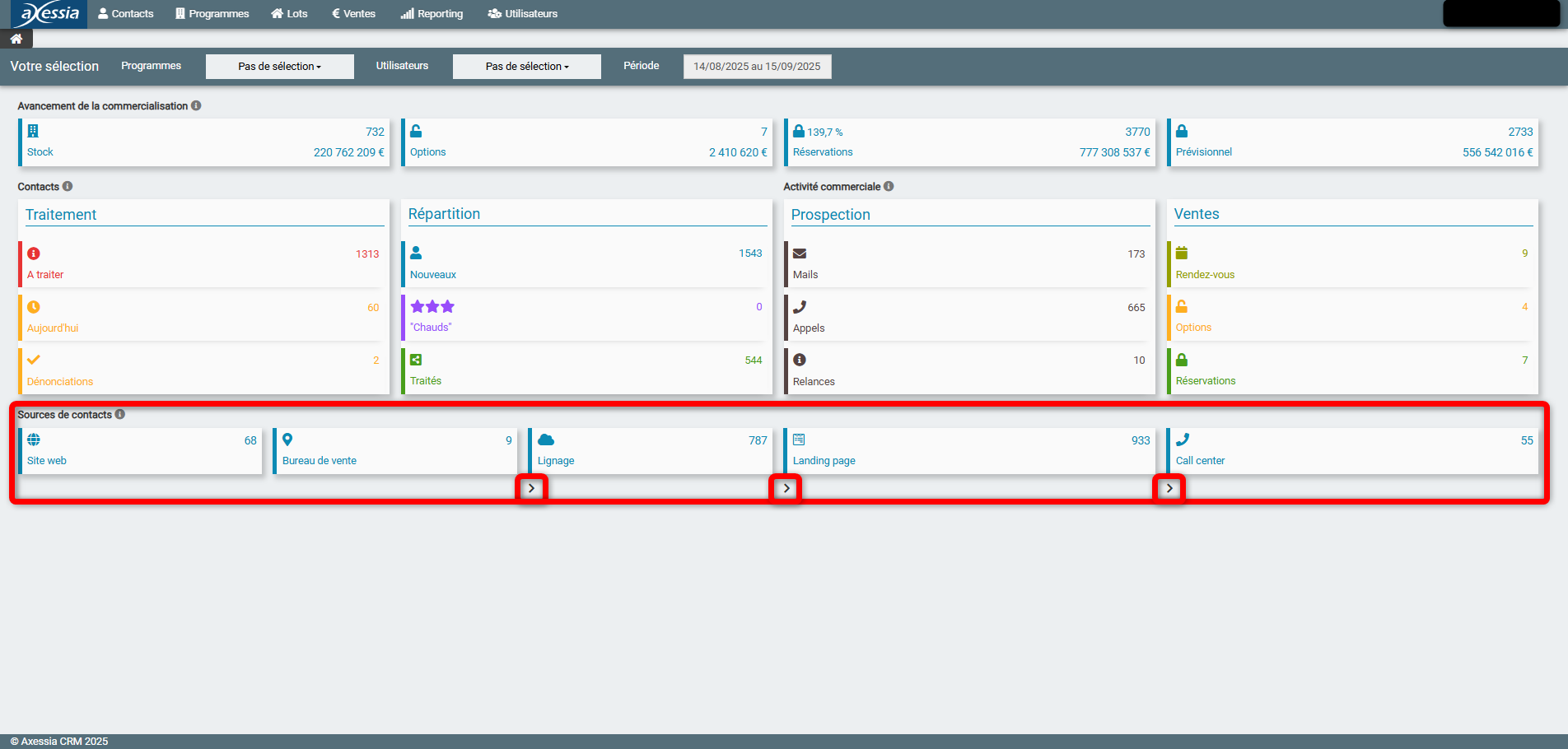Open the Programmes selection dropdown
This screenshot has height=749, width=1568.
coord(280,67)
